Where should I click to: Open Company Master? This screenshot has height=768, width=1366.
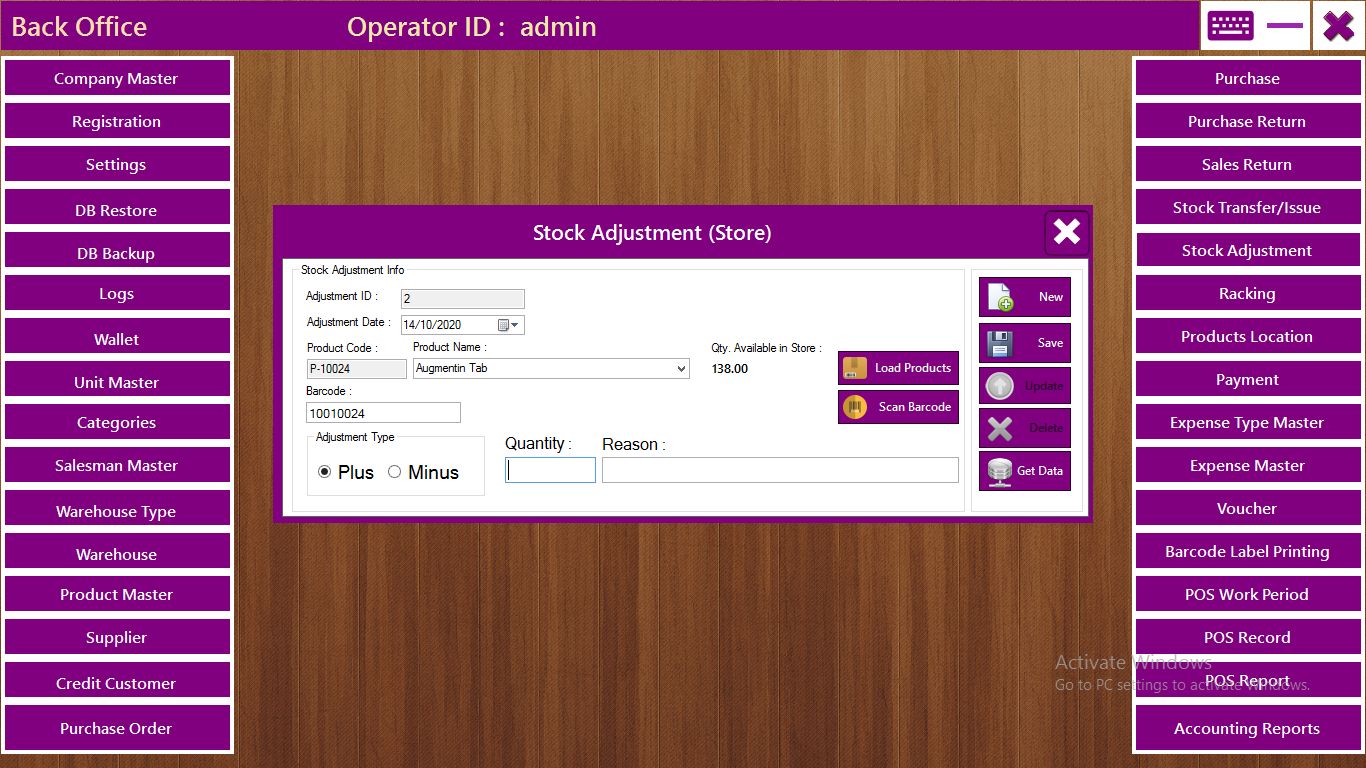(x=117, y=78)
